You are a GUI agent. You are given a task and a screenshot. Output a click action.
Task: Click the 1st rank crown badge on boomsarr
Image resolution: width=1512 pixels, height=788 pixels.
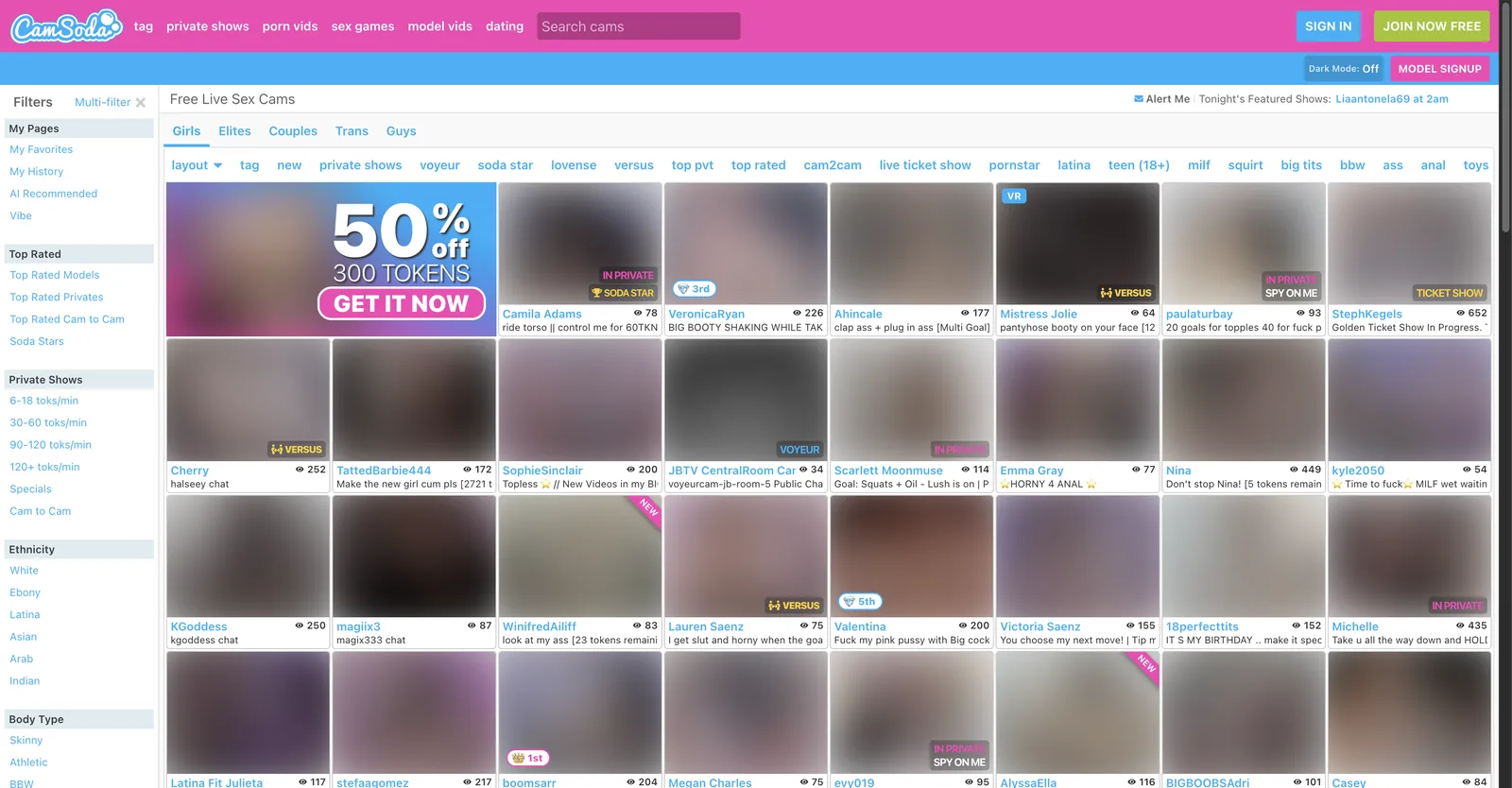coord(528,758)
